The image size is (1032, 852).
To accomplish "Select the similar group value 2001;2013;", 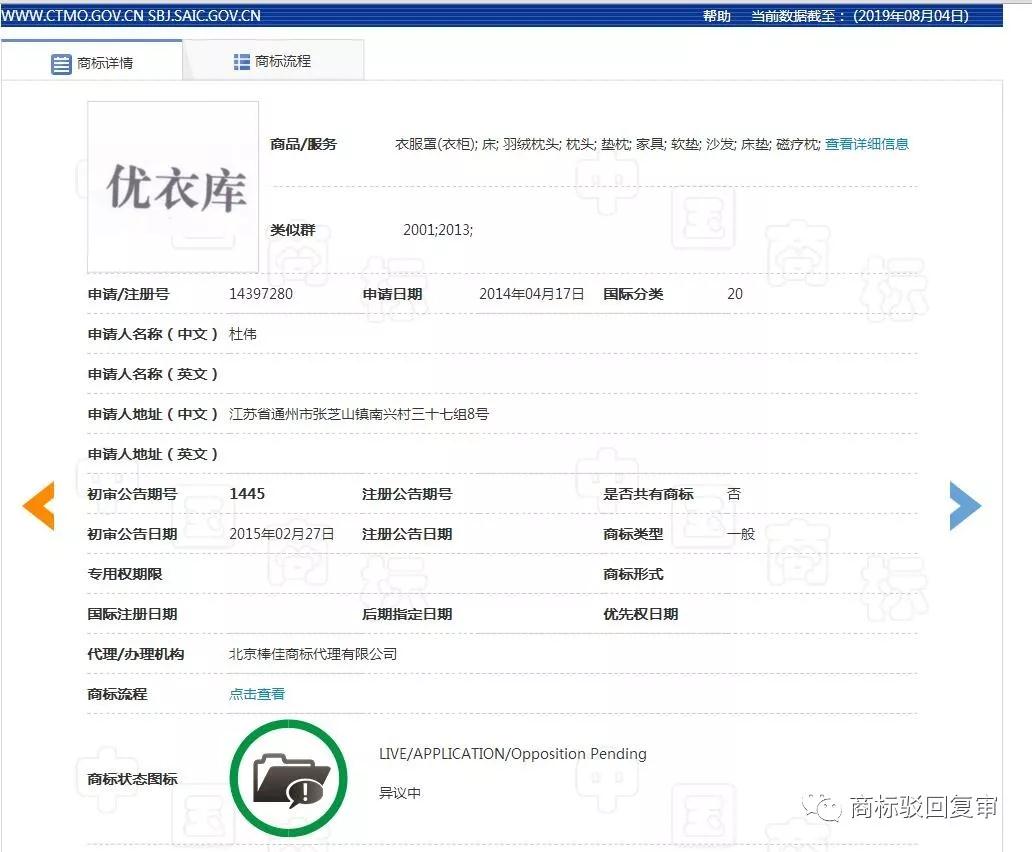I will (x=438, y=230).
